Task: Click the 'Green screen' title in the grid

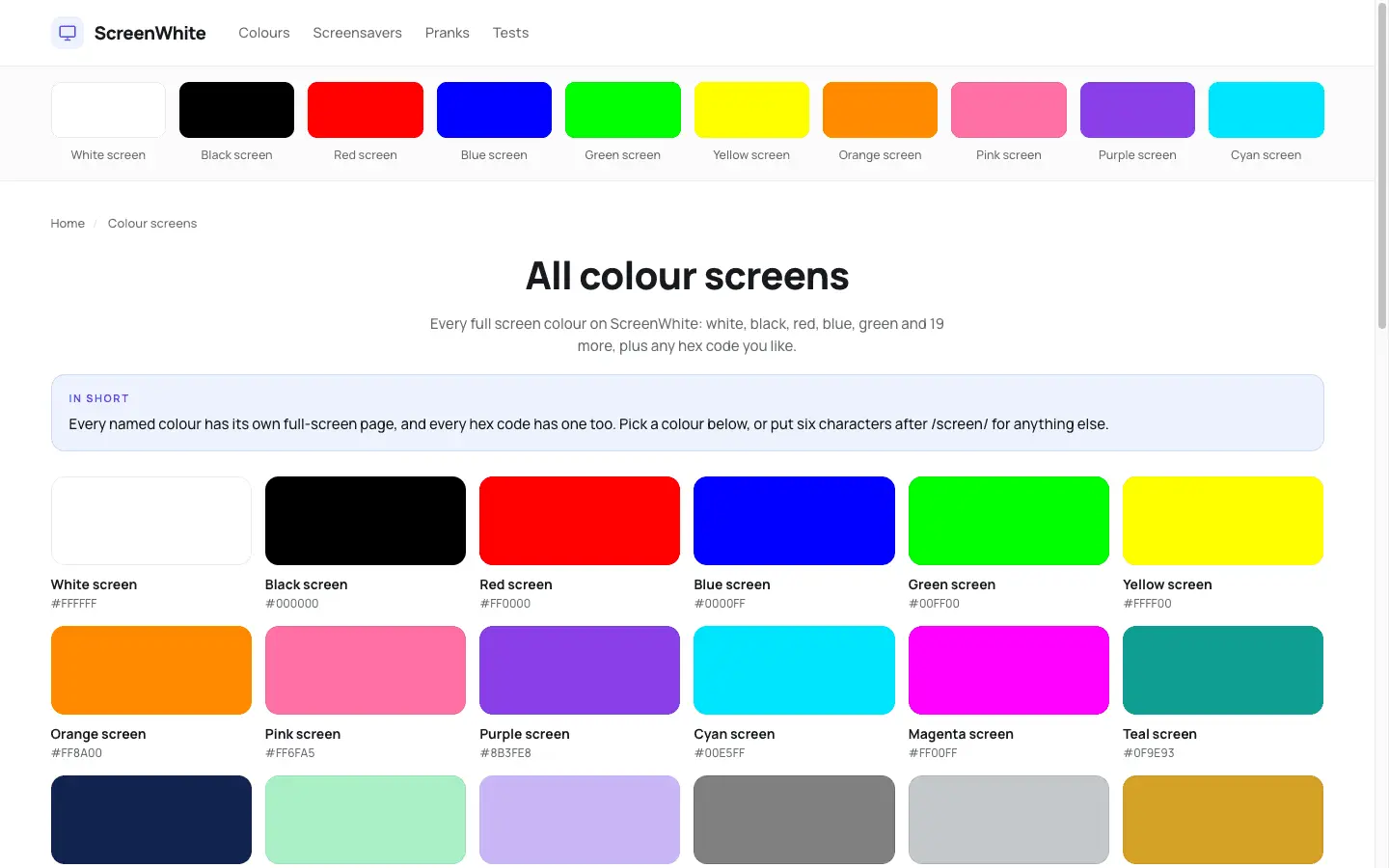Action: [952, 584]
